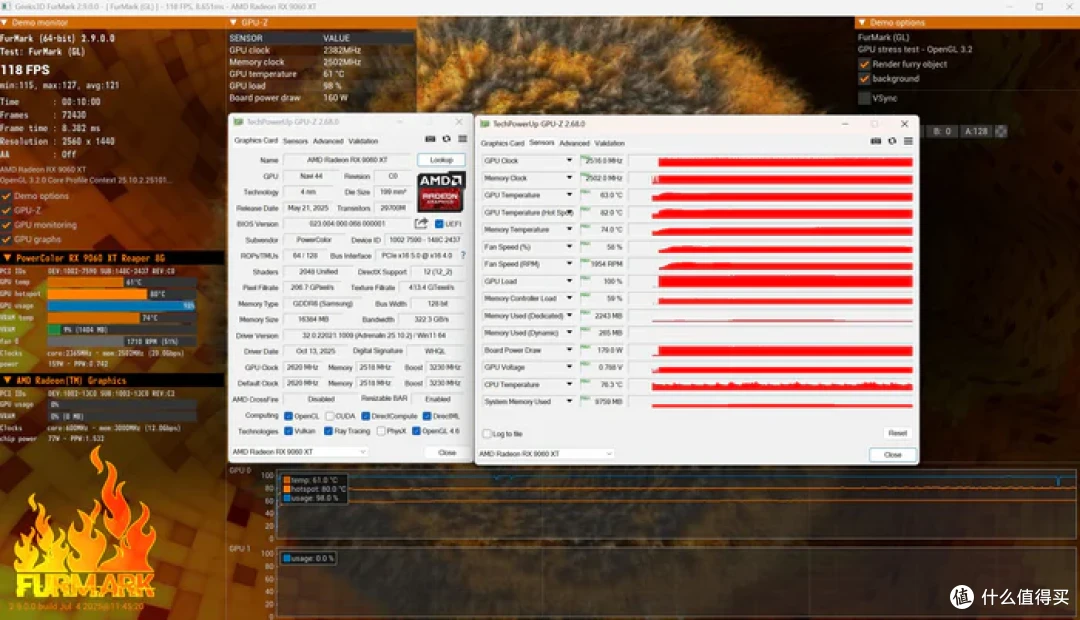Viewport: 1080px width, 620px height.
Task: Uncheck GPU-Z option in Demo monitor
Action: tap(6, 211)
